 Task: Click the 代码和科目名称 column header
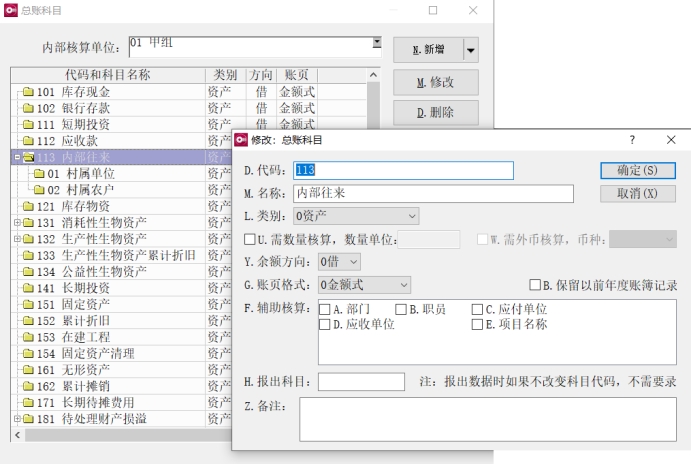point(107,75)
